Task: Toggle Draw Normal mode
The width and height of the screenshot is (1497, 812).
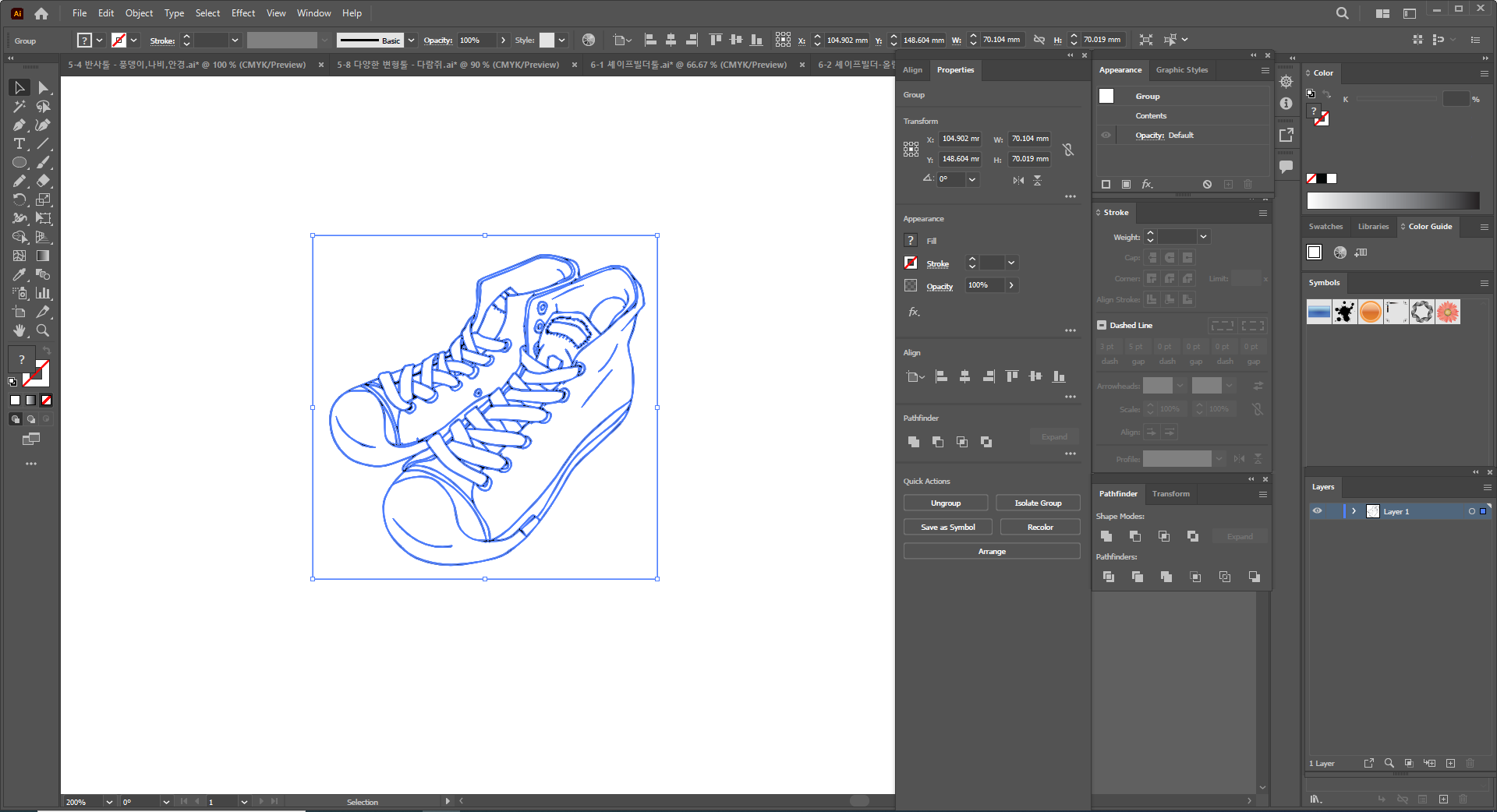Action: 15,419
